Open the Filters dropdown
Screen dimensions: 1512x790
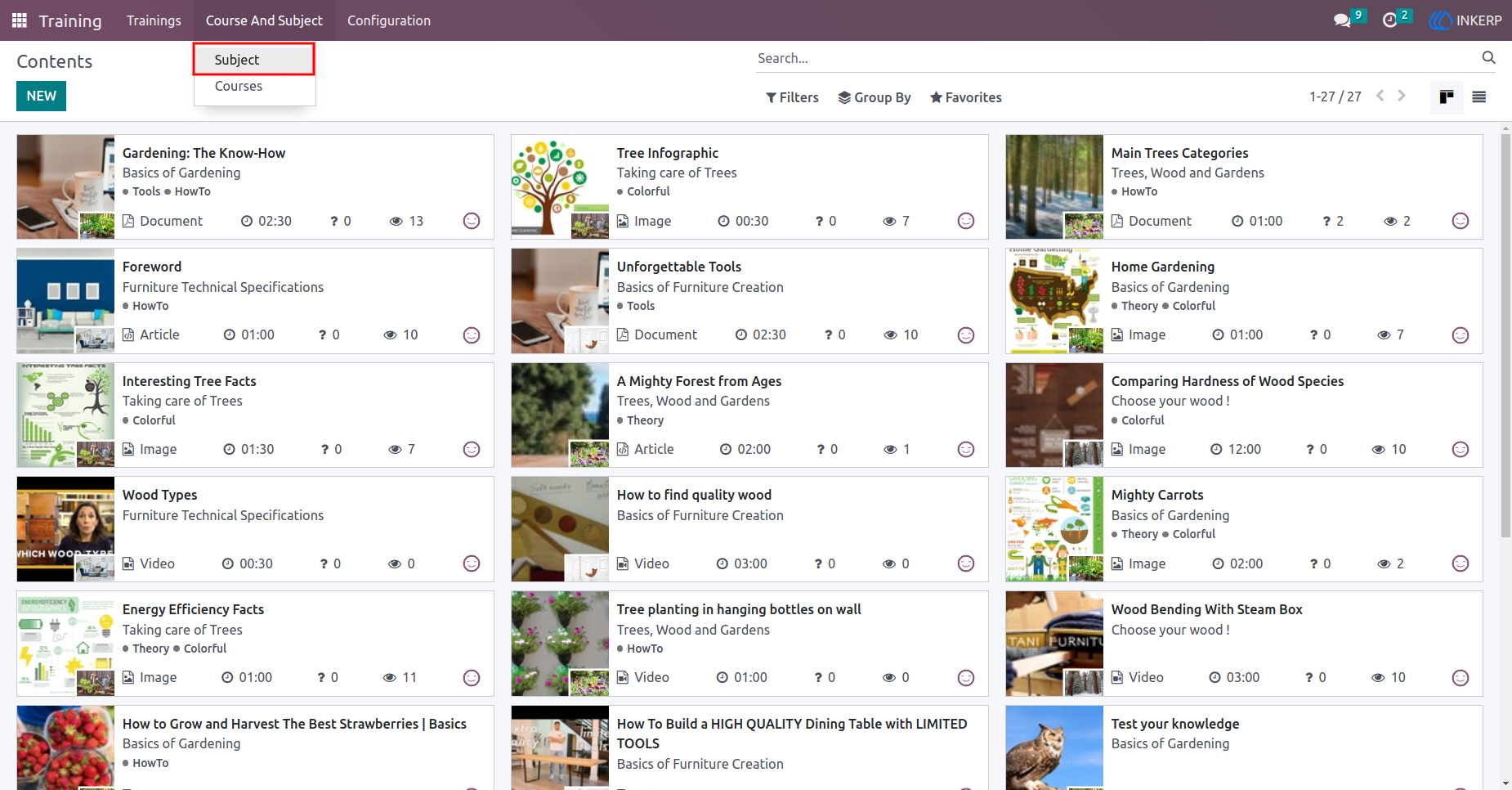tap(792, 97)
